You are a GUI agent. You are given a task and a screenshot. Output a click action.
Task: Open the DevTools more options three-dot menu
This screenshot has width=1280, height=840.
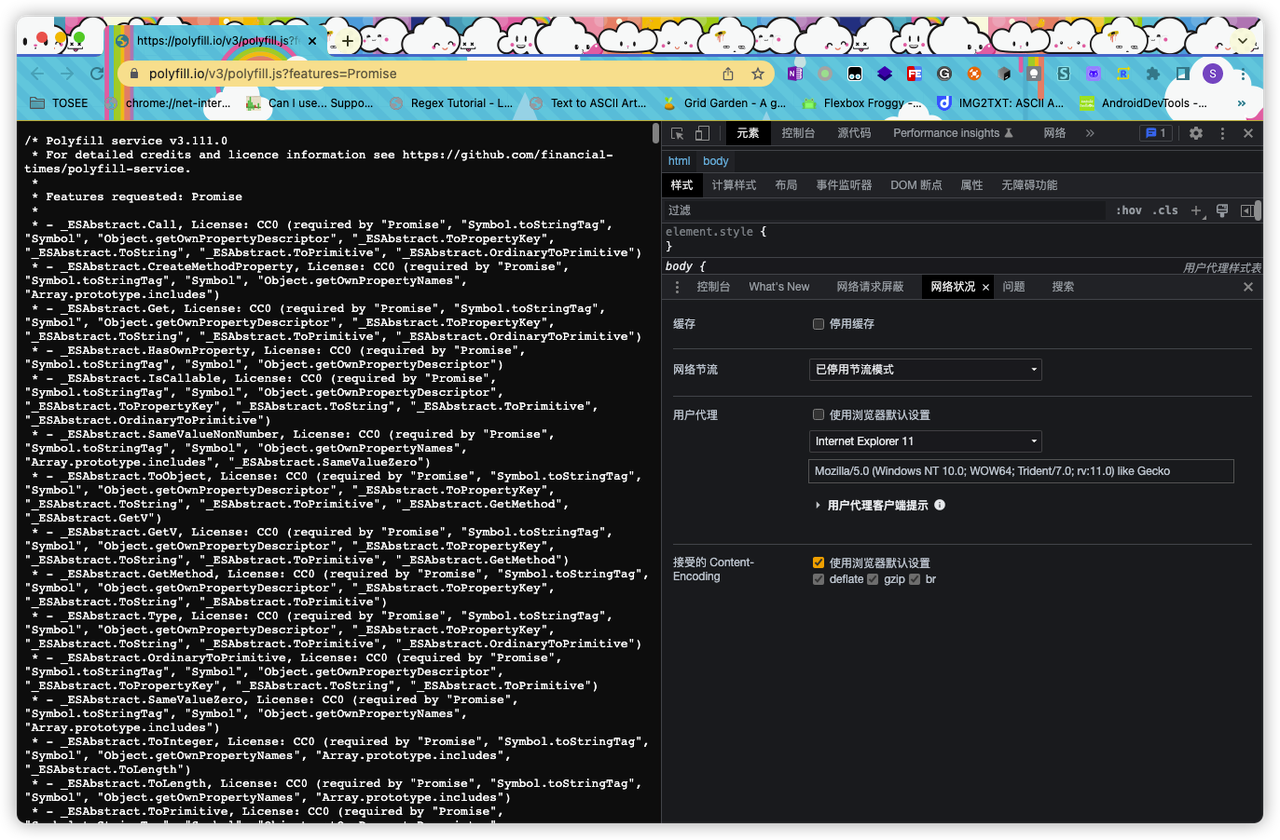pos(1222,132)
